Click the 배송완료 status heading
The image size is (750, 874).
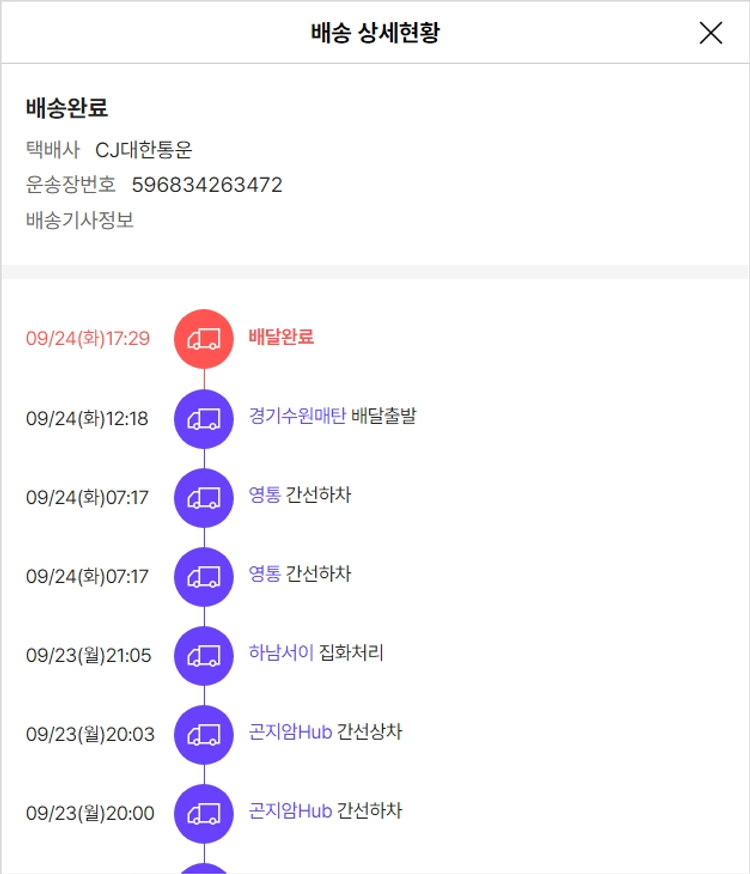[67, 108]
